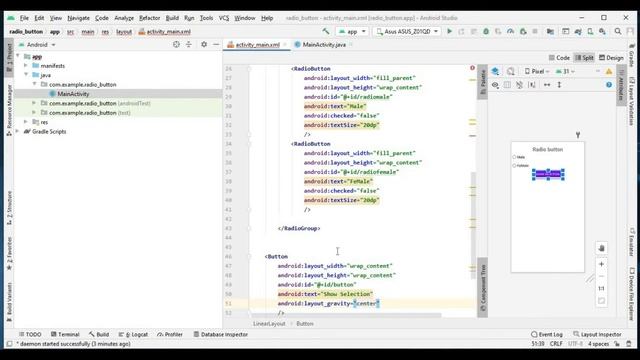Click the red error indicator in editor

point(472,68)
